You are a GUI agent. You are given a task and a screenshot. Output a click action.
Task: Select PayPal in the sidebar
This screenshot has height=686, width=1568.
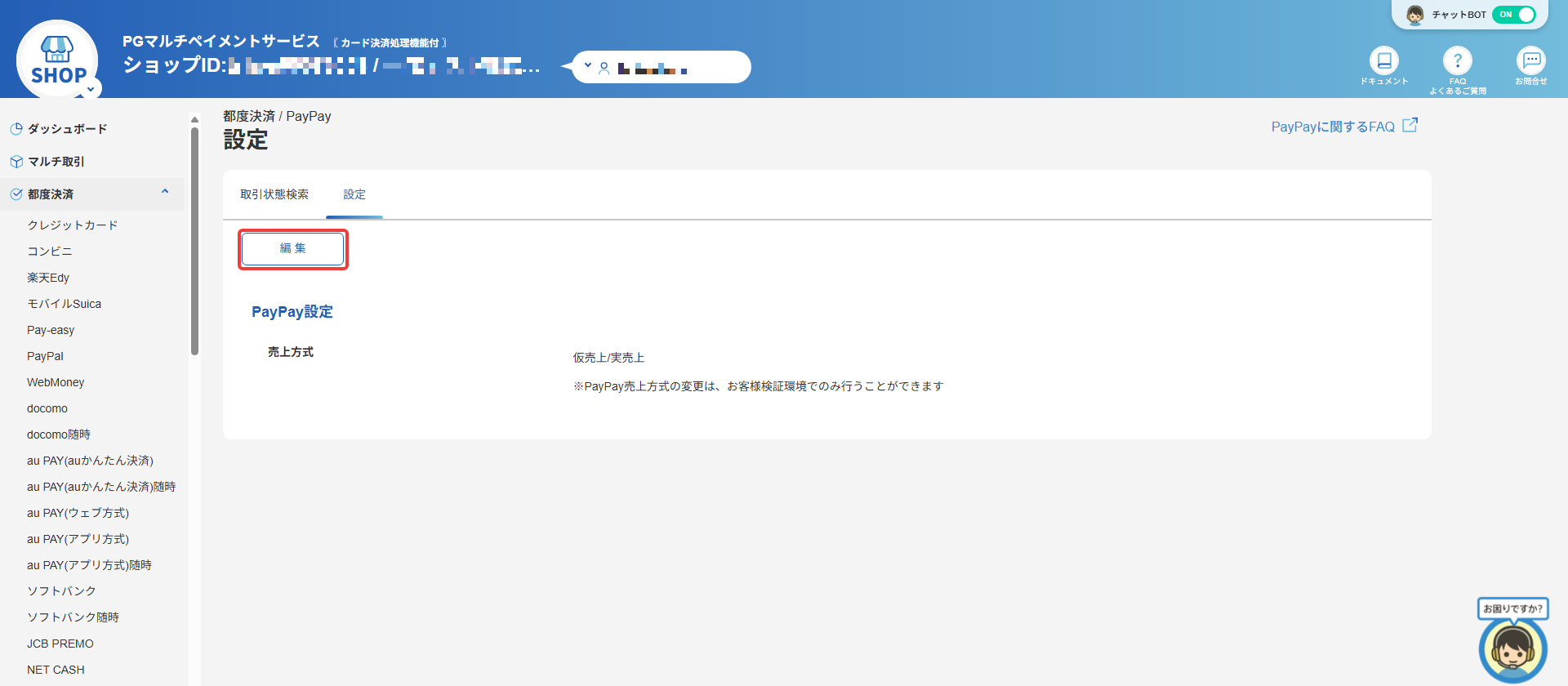45,356
